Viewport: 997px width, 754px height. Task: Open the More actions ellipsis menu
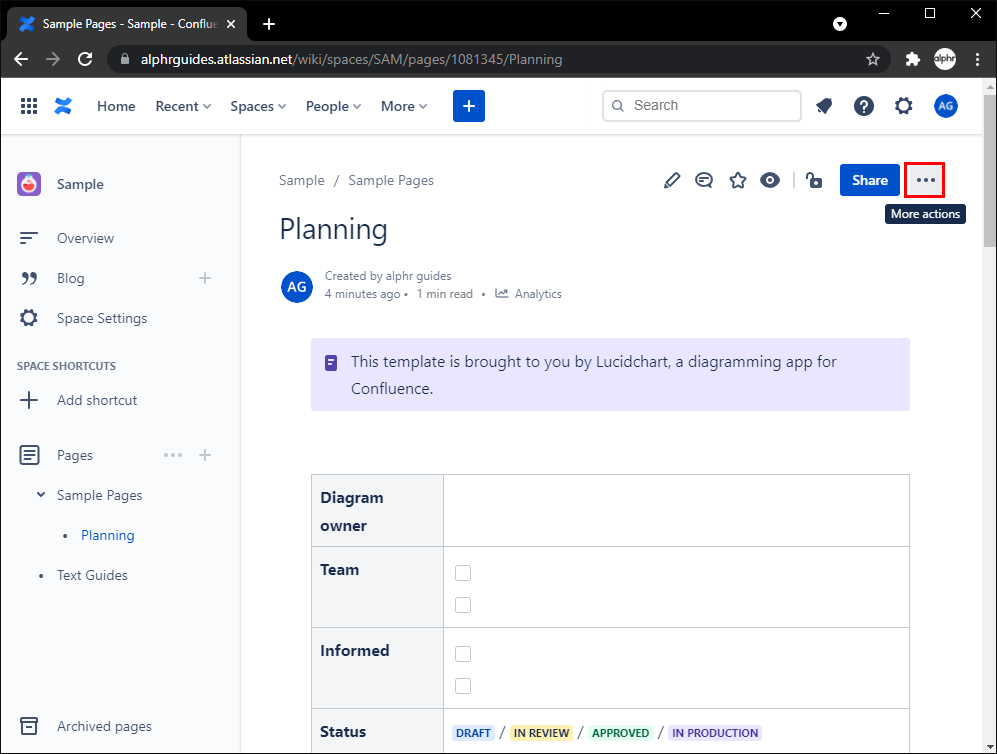pyautogui.click(x=925, y=180)
